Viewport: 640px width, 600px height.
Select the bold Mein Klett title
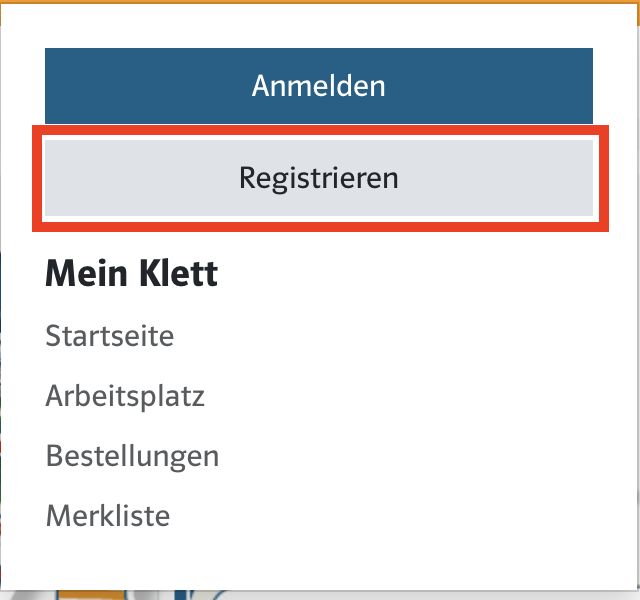131,274
